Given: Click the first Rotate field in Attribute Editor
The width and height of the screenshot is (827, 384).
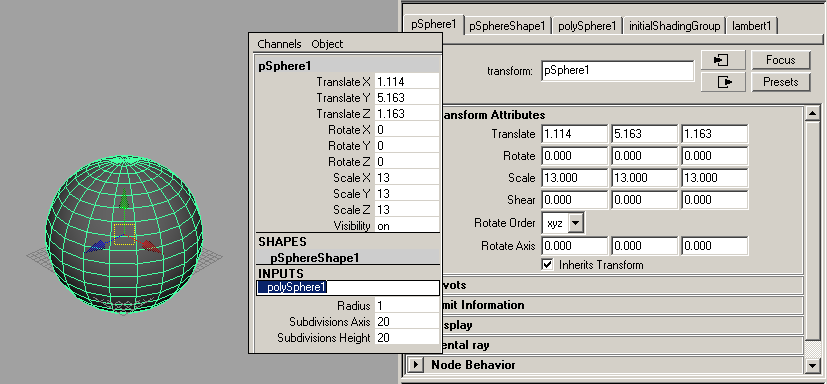Looking at the screenshot, I should point(574,156).
